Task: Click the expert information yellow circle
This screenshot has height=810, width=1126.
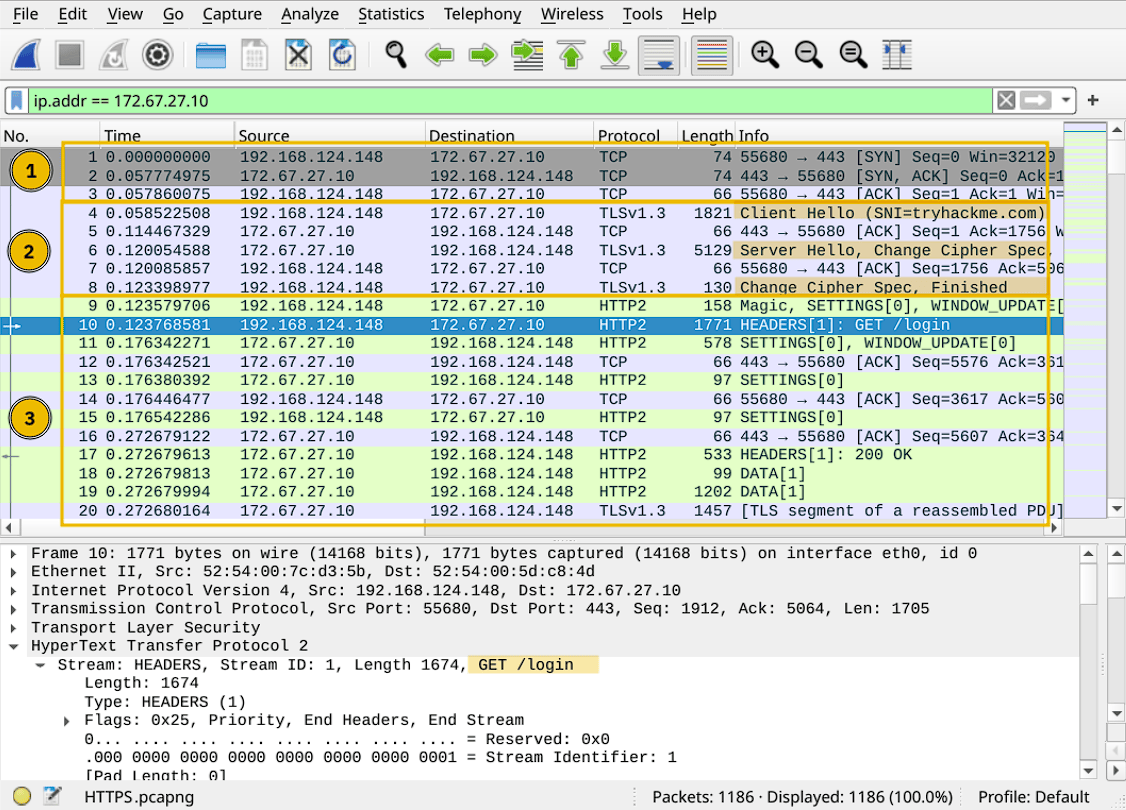Action: pos(22,796)
